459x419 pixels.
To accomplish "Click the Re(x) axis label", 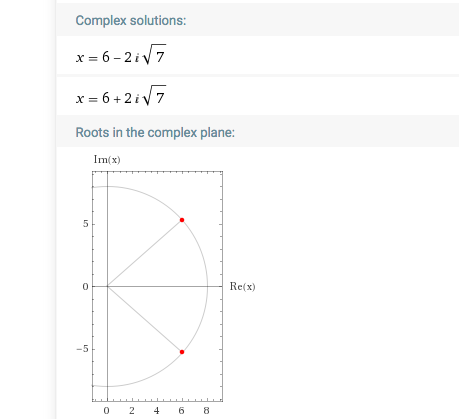I will click(242, 287).
